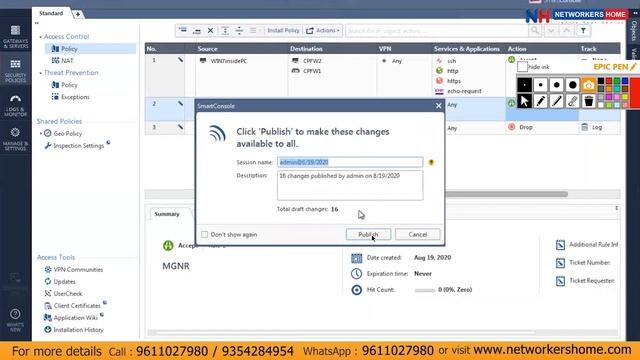
Task: Take screenshot with Epic Pen camera
Action: click(589, 85)
